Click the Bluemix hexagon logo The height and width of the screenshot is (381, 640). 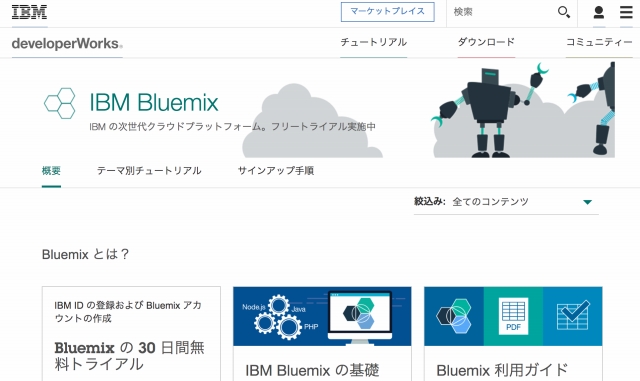pos(60,103)
